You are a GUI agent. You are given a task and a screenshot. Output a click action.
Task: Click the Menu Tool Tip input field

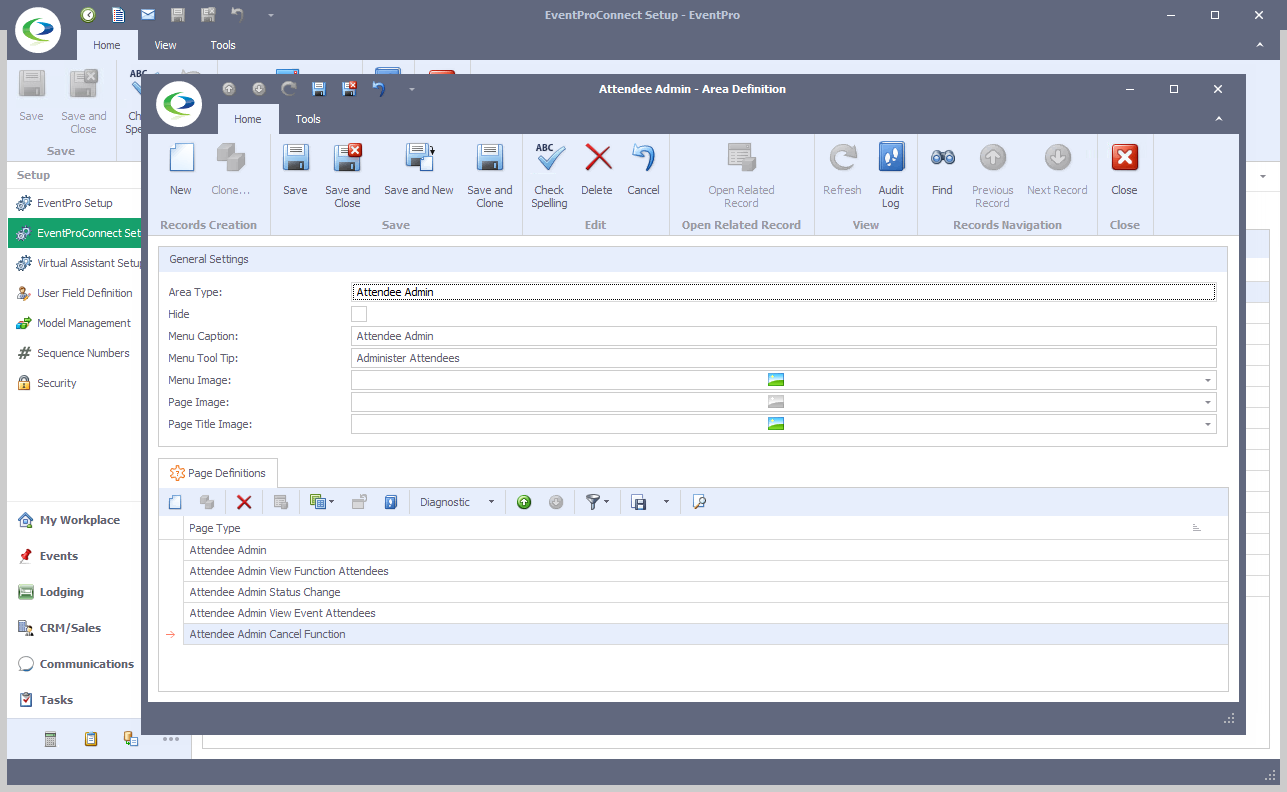[784, 358]
